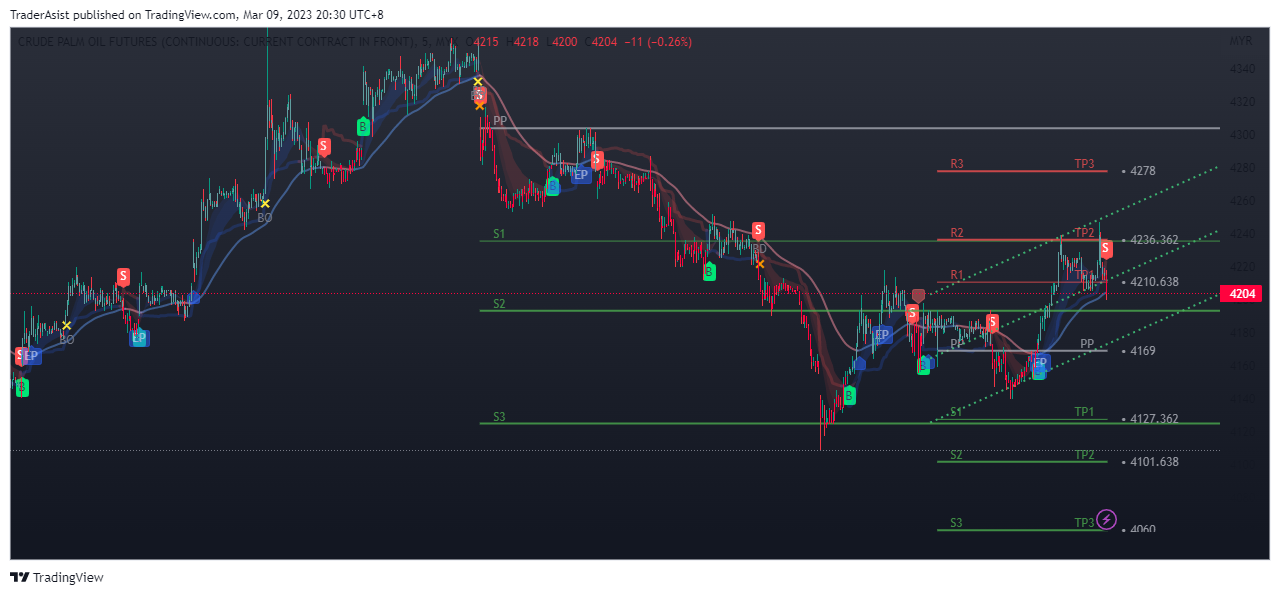Click the PP label at right end of 4169 line
The width and height of the screenshot is (1280, 595).
(x=1087, y=343)
